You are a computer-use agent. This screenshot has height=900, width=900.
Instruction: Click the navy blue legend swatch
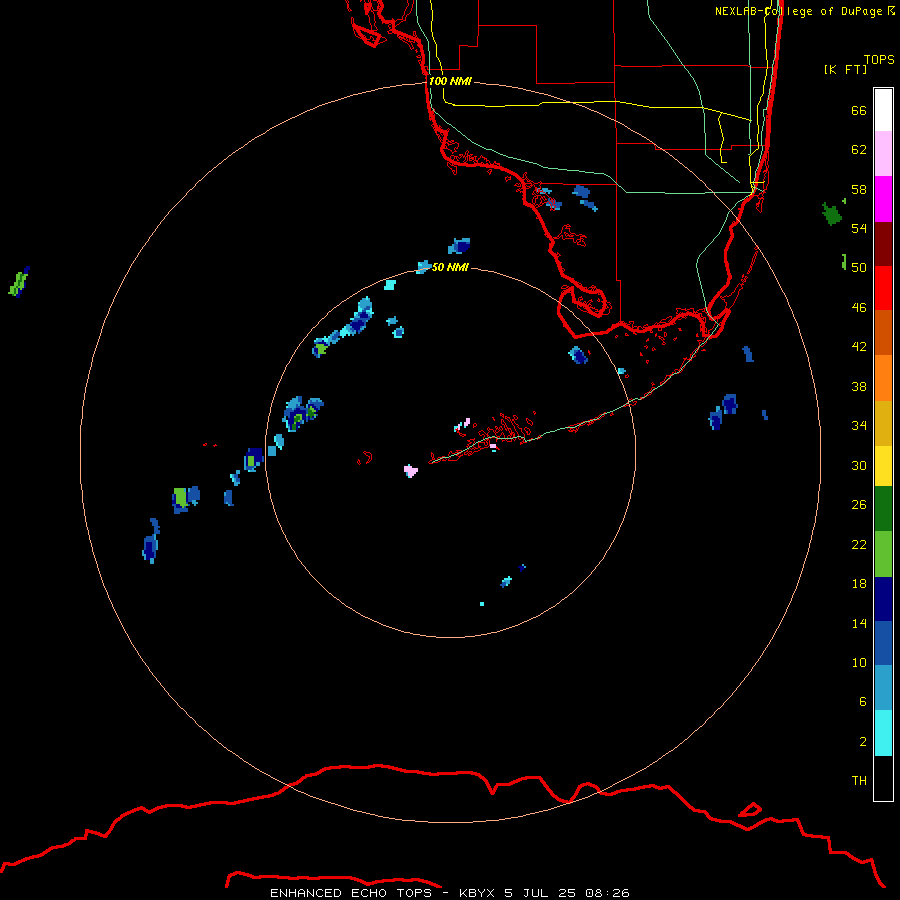883,599
